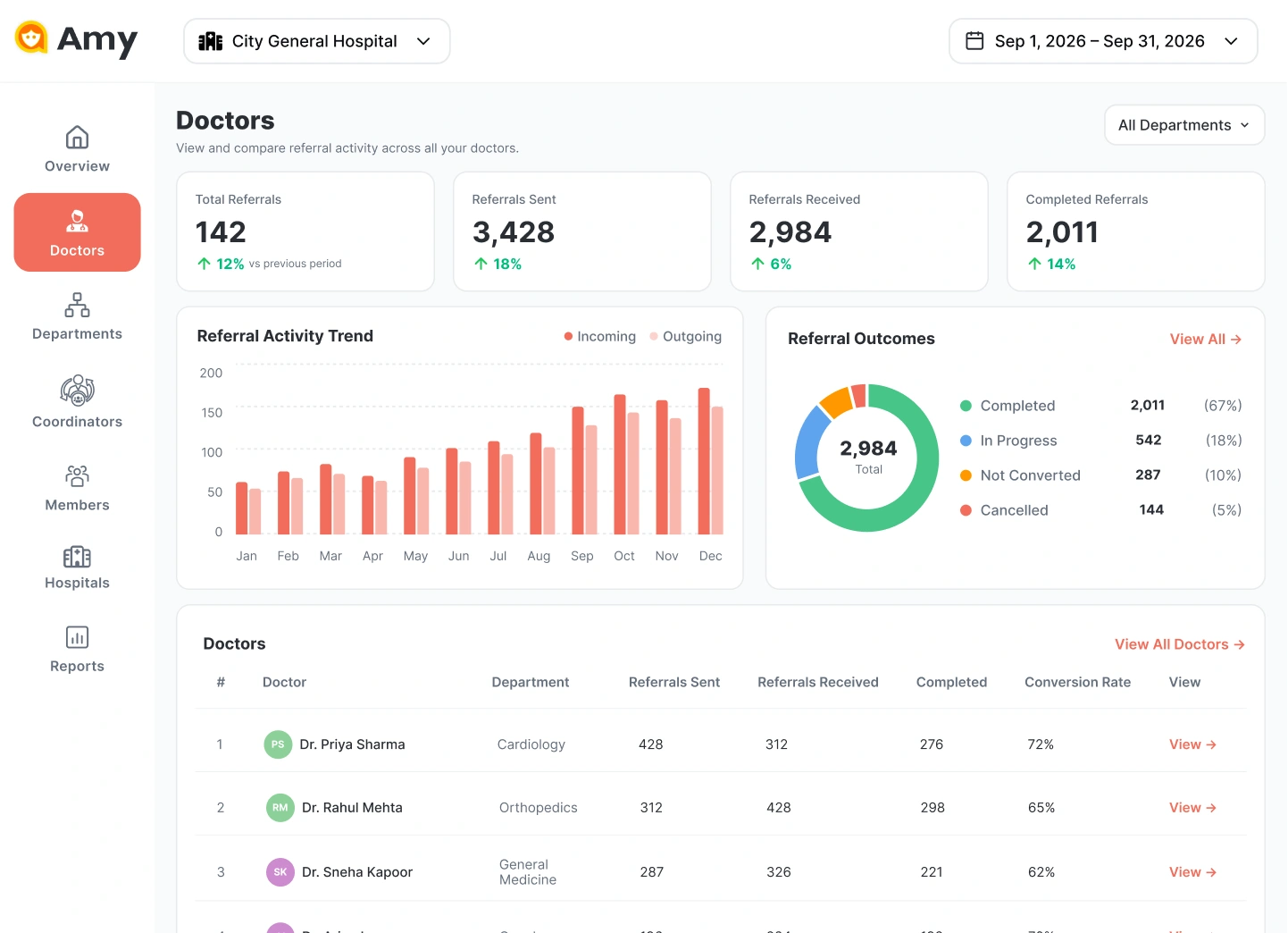
Task: Click the PS avatar for Dr. Priya Sharma
Action: (x=278, y=744)
